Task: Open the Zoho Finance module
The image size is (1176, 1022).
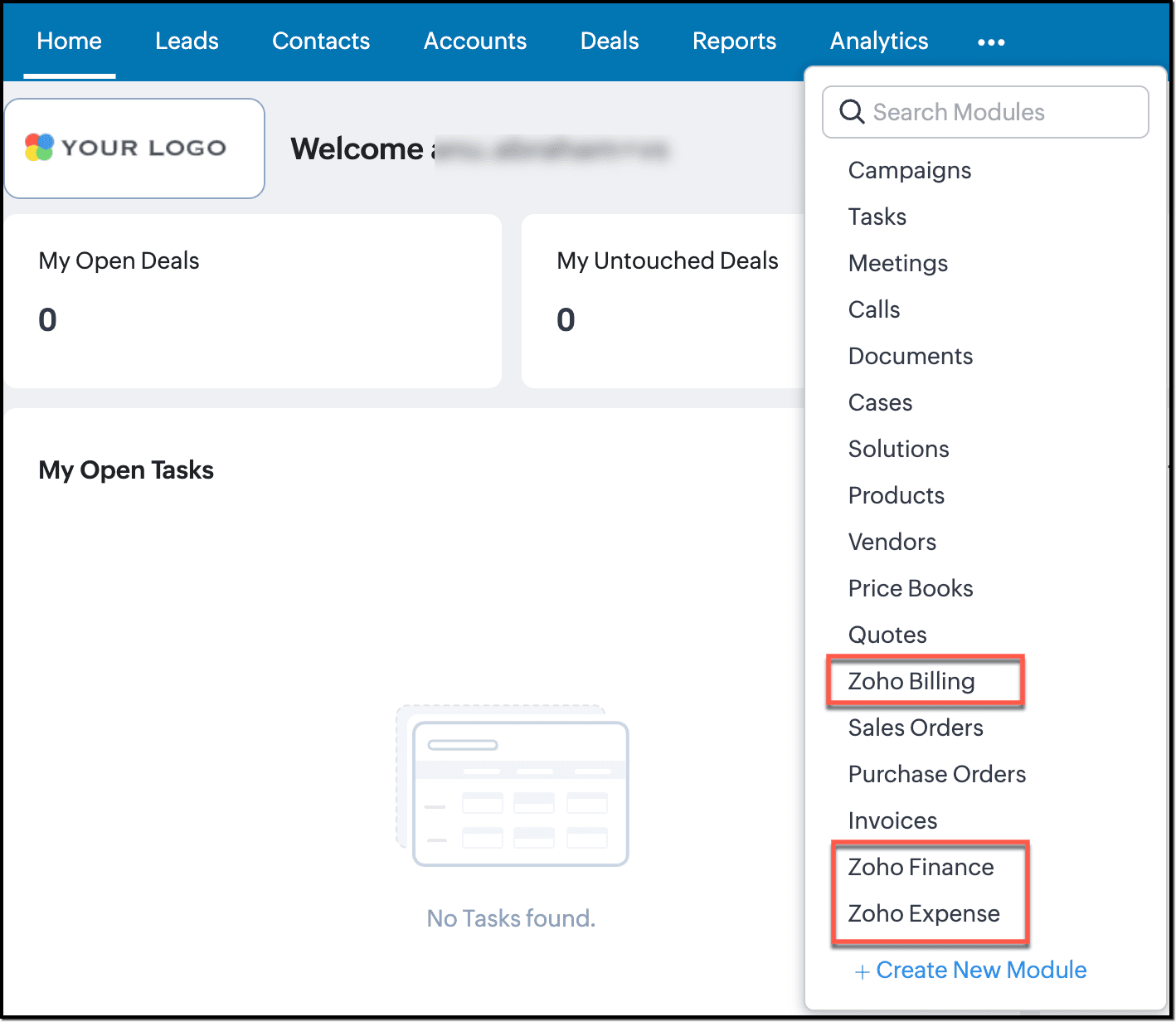Action: point(921,868)
